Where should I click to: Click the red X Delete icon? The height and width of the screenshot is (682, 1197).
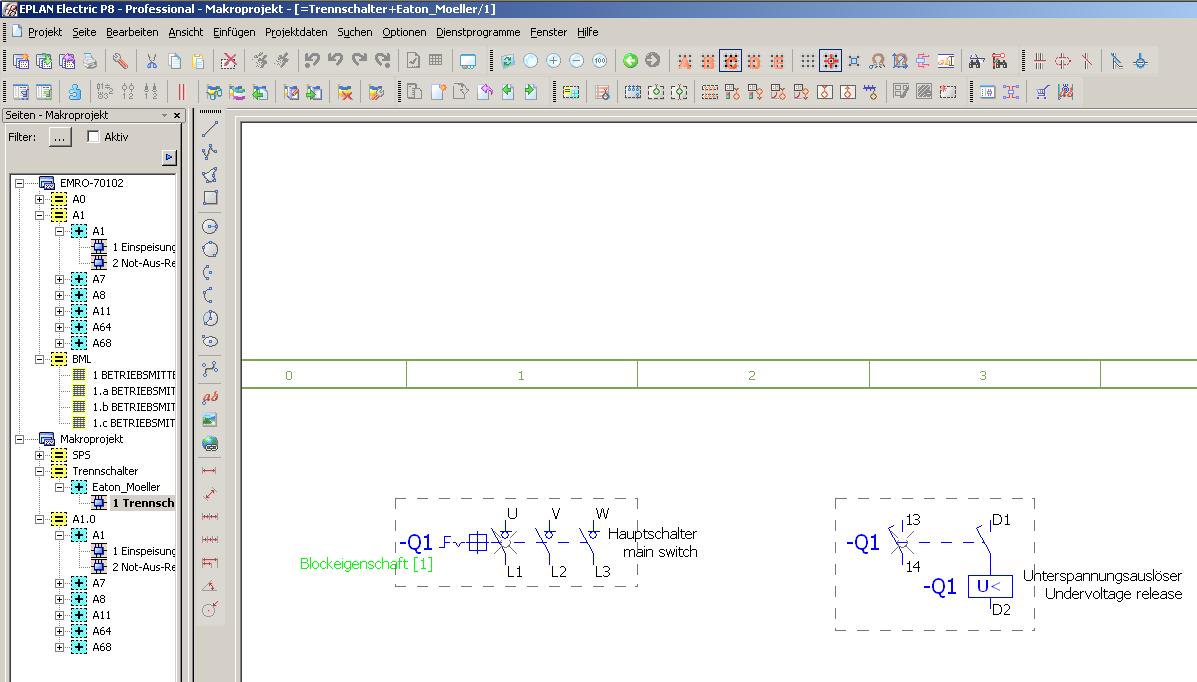[229, 61]
